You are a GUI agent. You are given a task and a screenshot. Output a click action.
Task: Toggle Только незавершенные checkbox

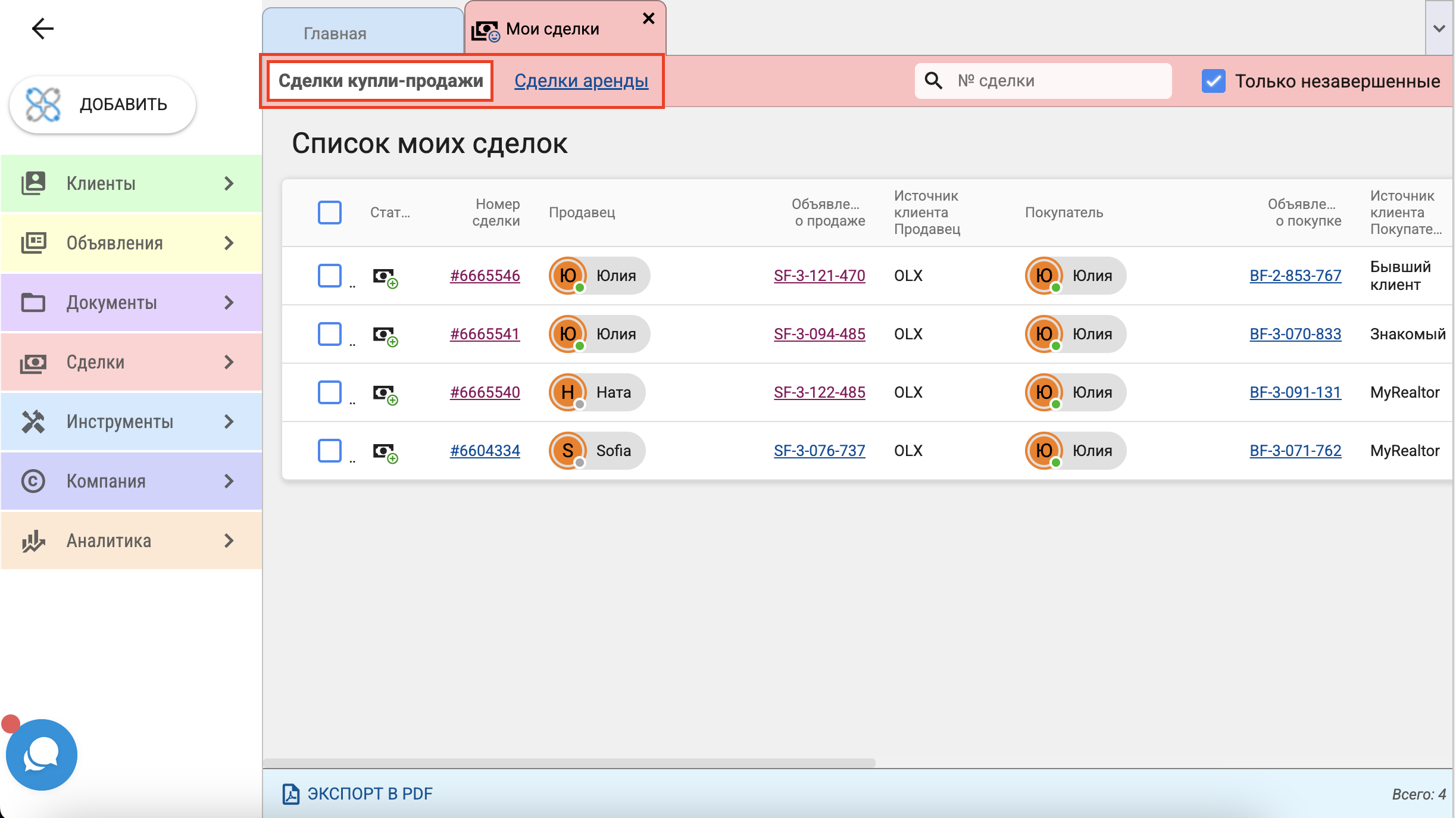tap(1213, 81)
